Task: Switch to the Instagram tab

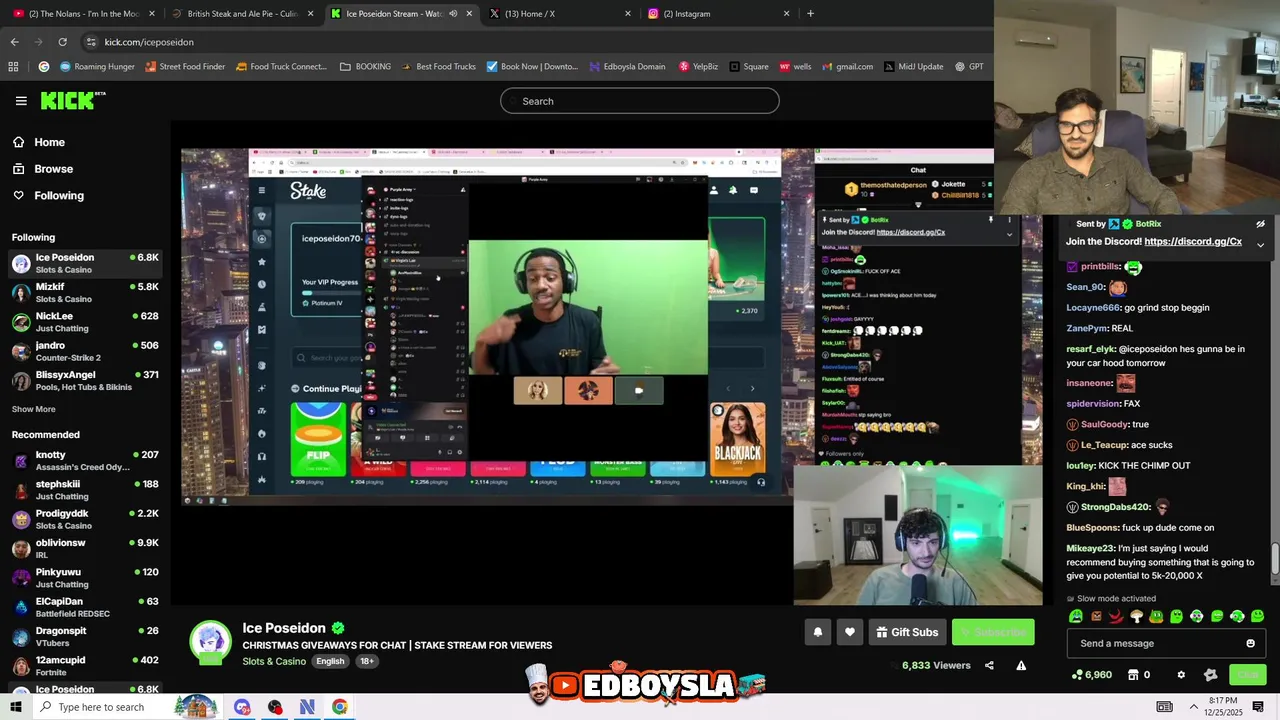Action: click(x=718, y=14)
